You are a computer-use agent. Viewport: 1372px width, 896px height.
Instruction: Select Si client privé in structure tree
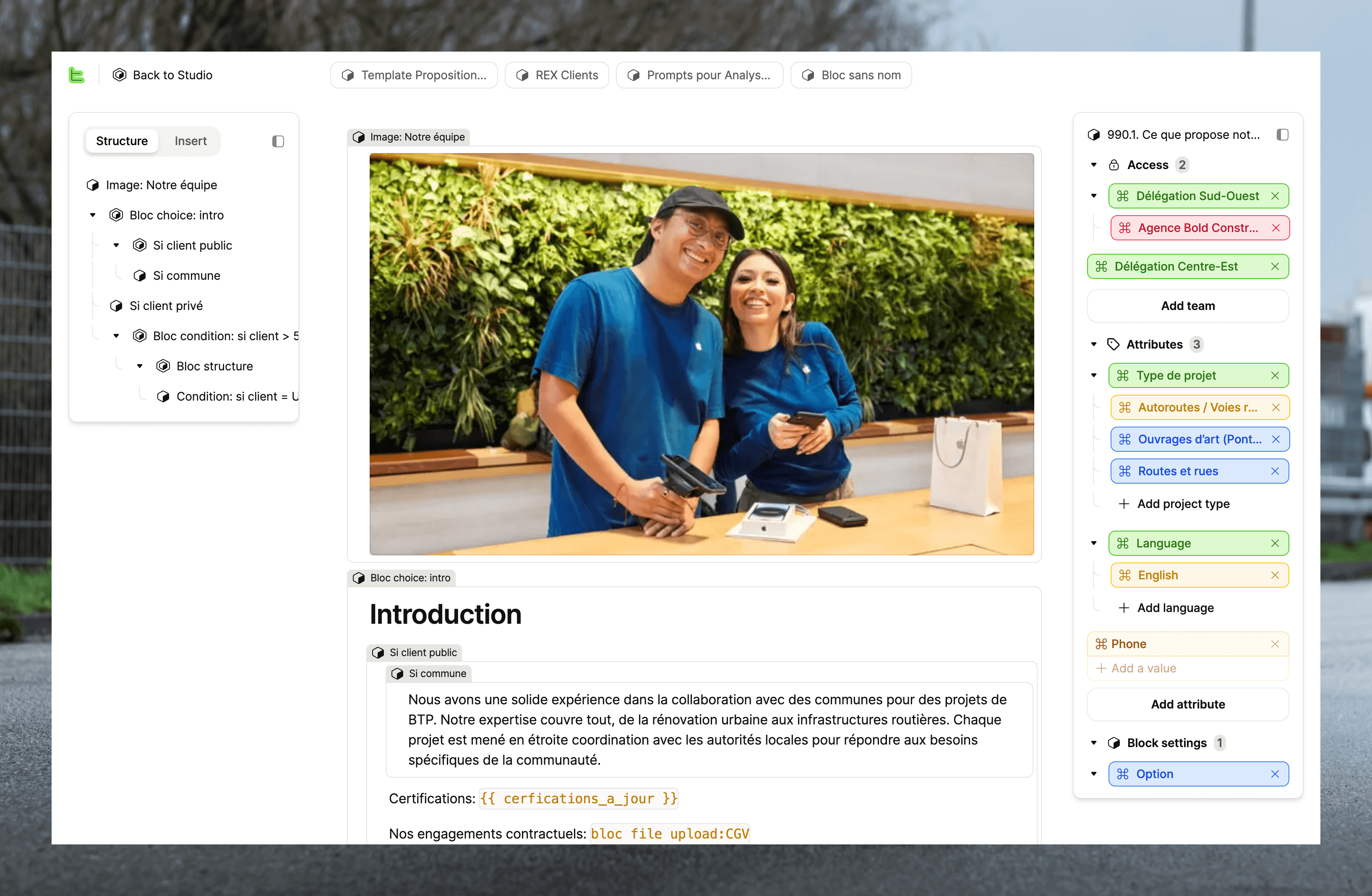pos(166,306)
